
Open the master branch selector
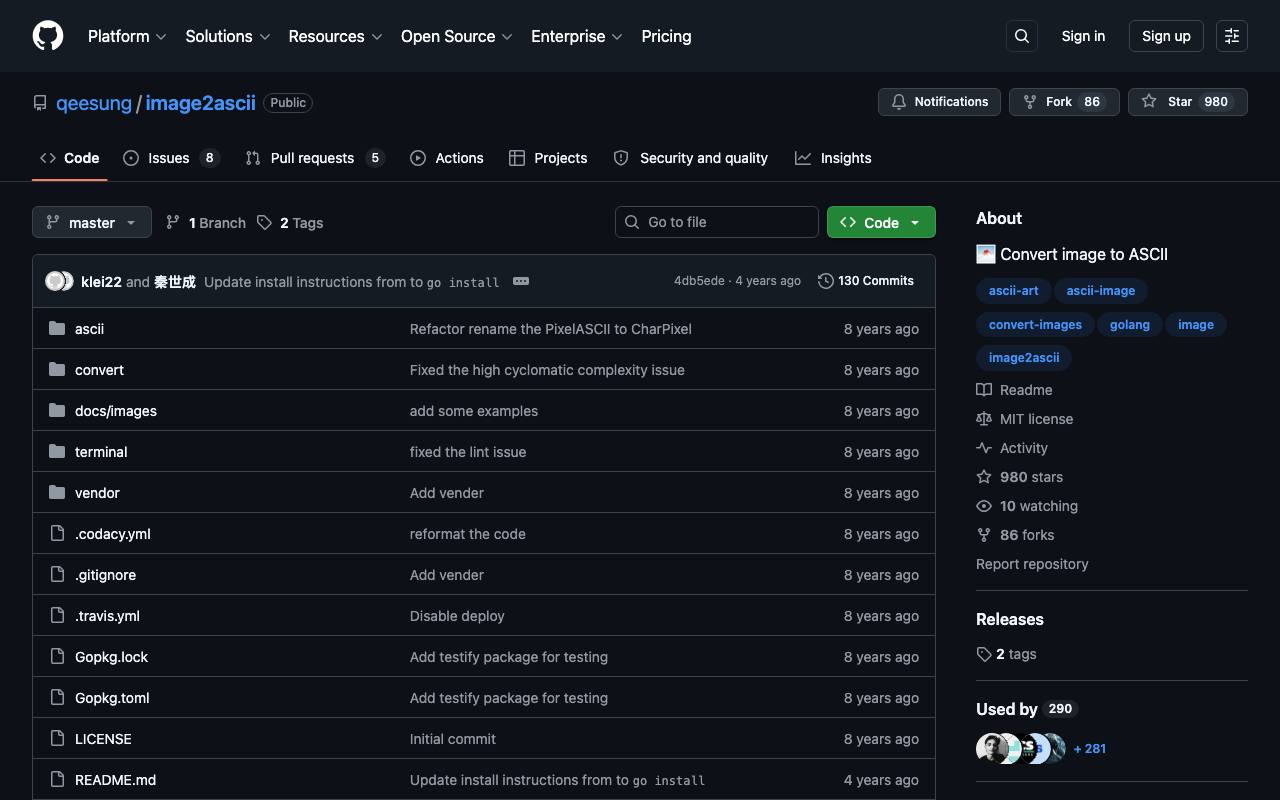point(92,222)
